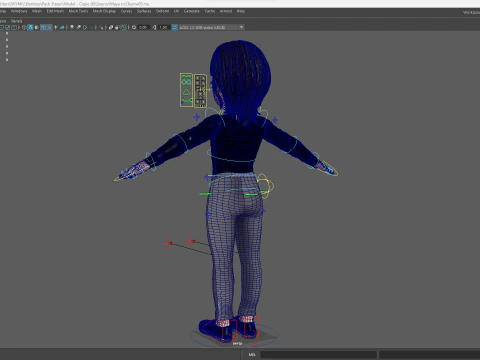Open the Surfaces menu
Image resolution: width=480 pixels, height=360 pixels.
[x=144, y=11]
